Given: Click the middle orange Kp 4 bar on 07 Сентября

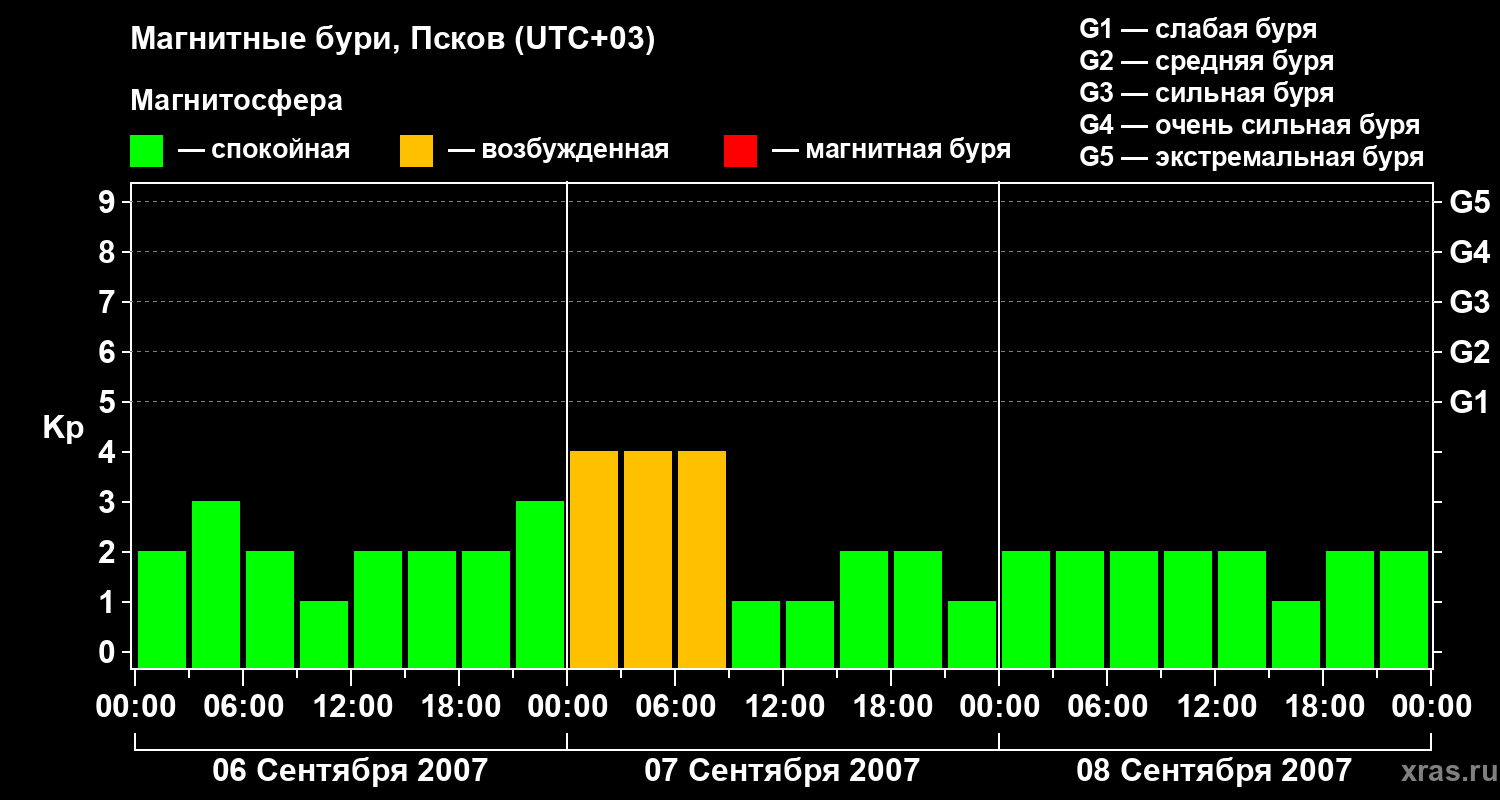Looking at the screenshot, I should coord(648,560).
